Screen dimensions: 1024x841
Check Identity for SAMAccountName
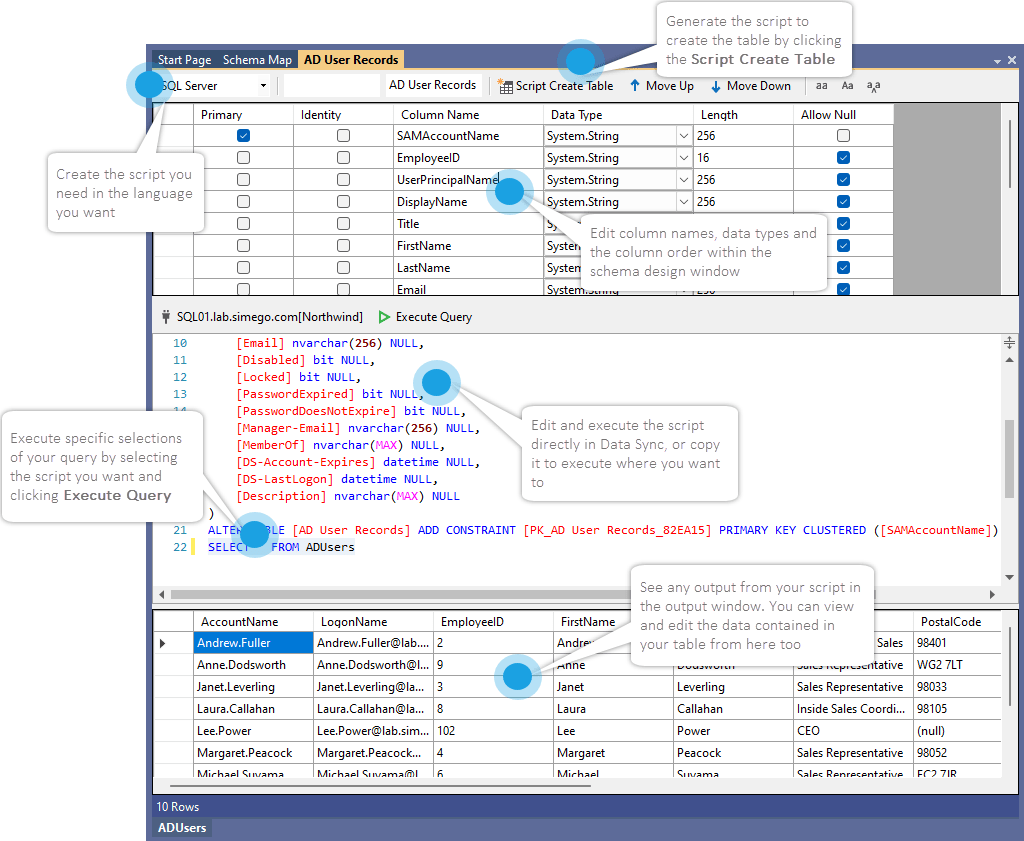pos(344,136)
